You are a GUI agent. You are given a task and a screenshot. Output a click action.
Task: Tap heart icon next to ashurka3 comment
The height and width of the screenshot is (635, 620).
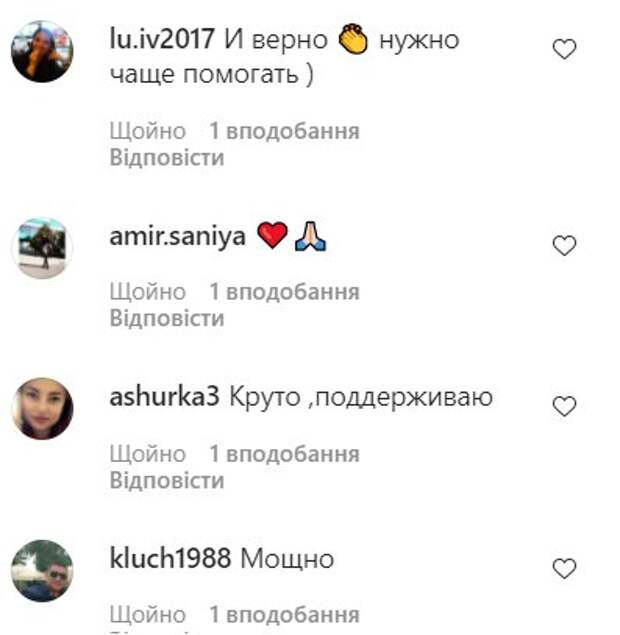(x=564, y=406)
